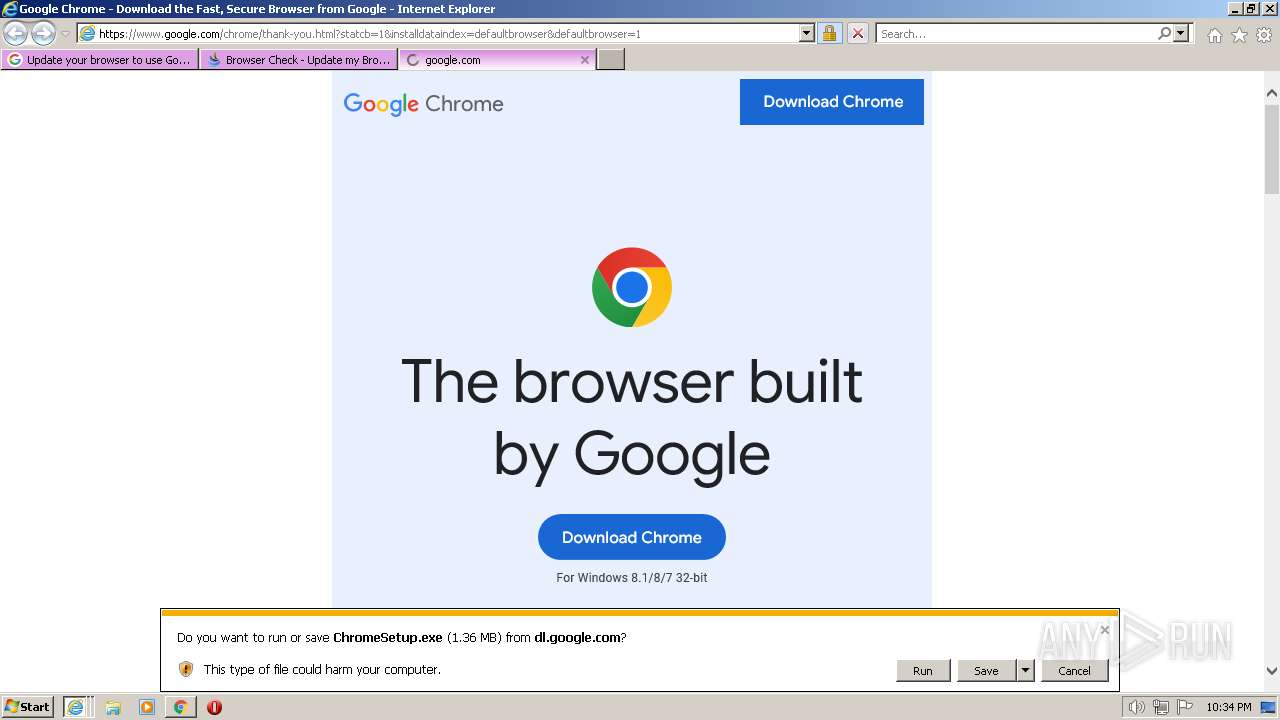Open the recent pages dropdown arrow

(x=65, y=34)
